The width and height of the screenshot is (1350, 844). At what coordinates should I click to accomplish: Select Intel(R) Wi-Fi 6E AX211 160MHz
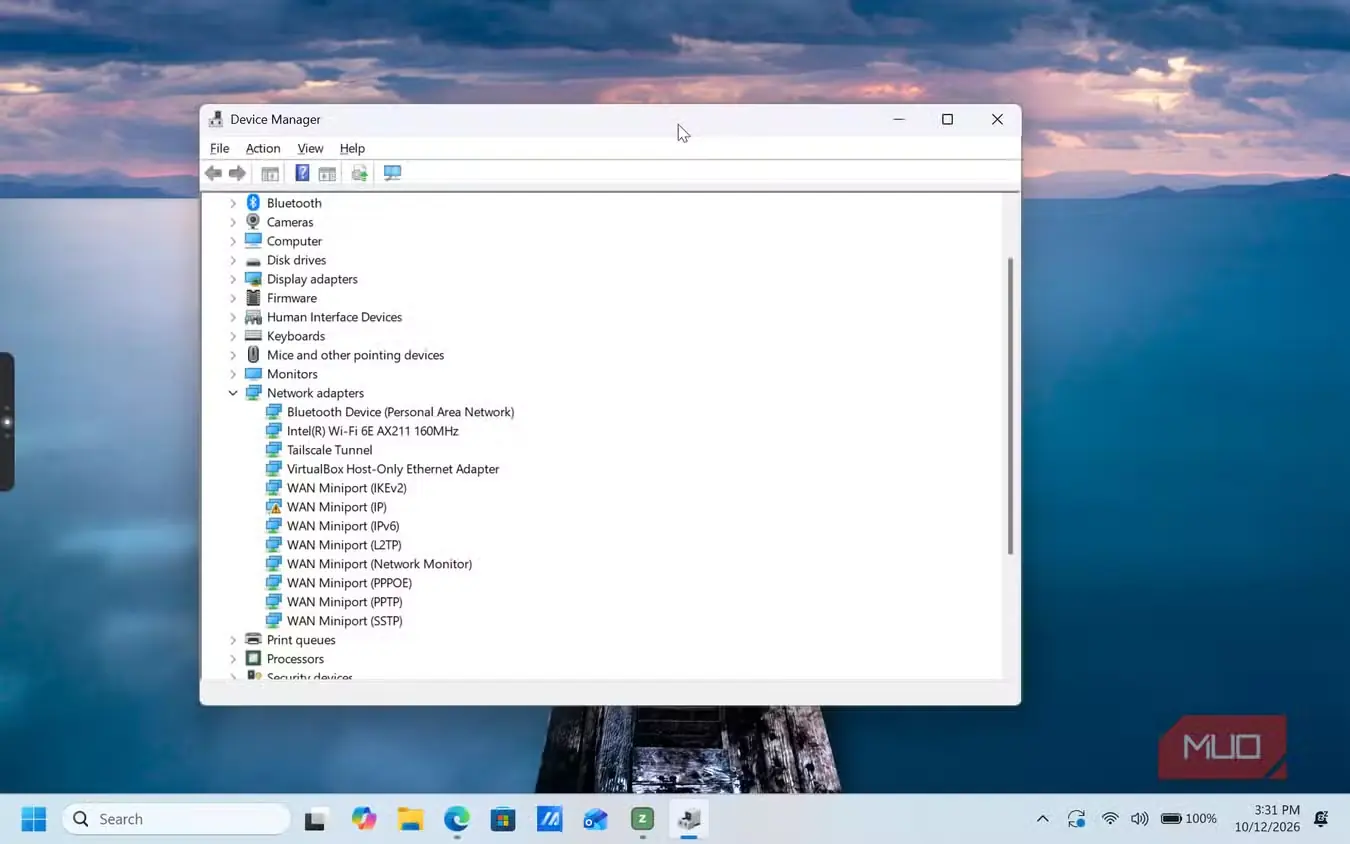[372, 431]
